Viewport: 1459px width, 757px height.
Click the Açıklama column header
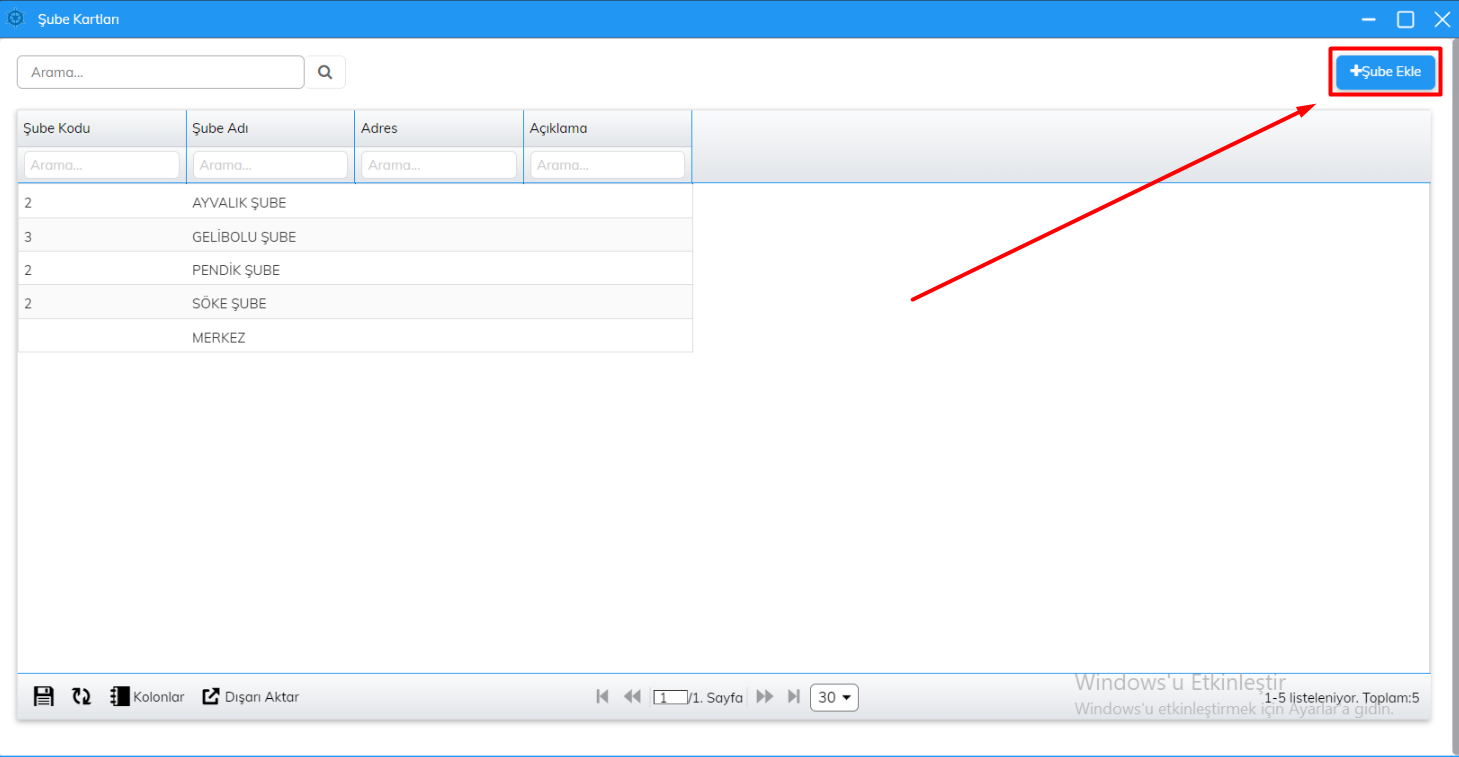558,128
